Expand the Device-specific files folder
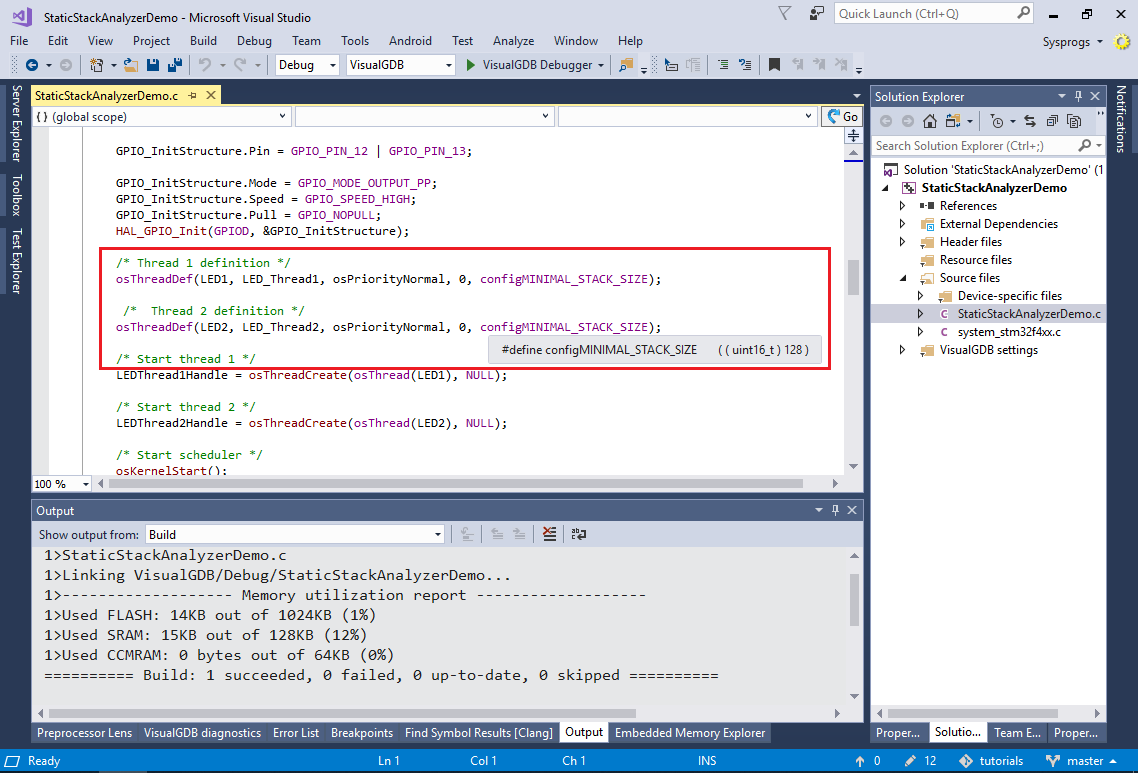This screenshot has width=1138, height=773. (921, 296)
